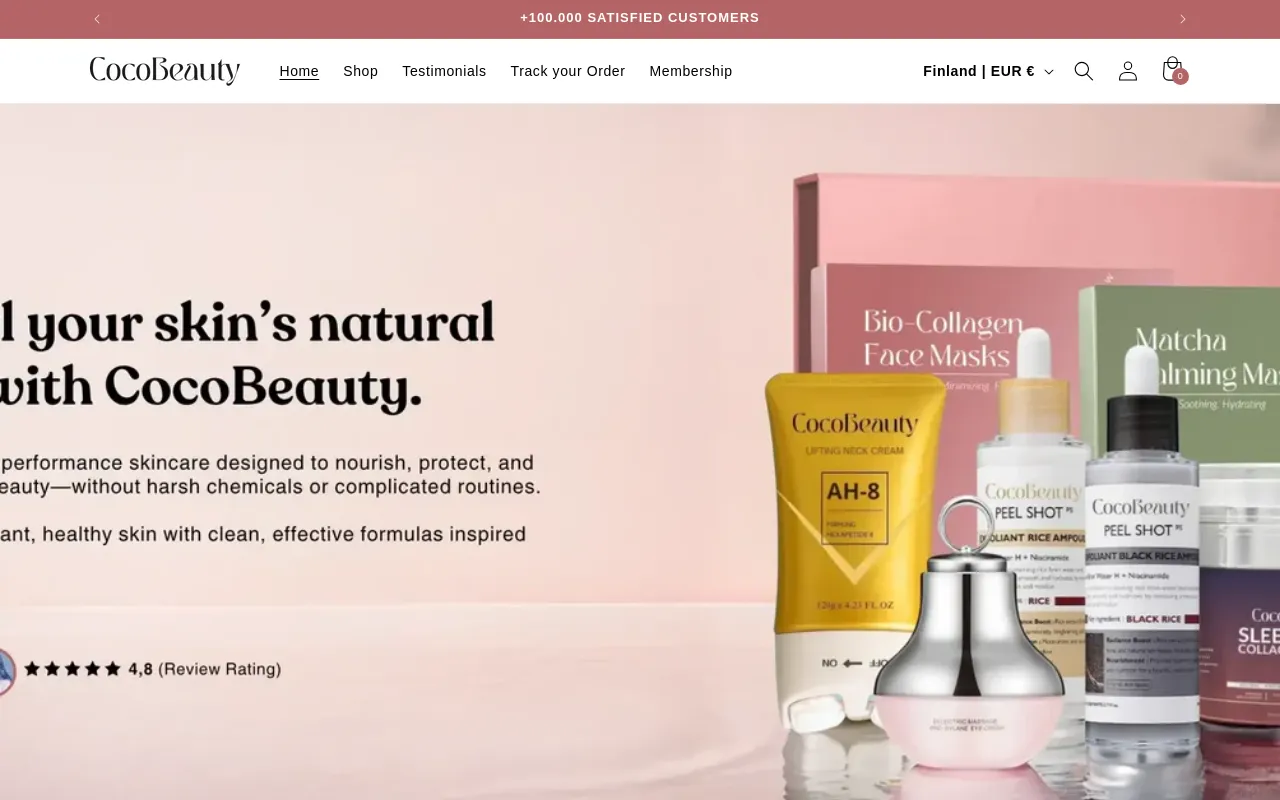Open the account login icon
This screenshot has height=800, width=1280.
1128,71
